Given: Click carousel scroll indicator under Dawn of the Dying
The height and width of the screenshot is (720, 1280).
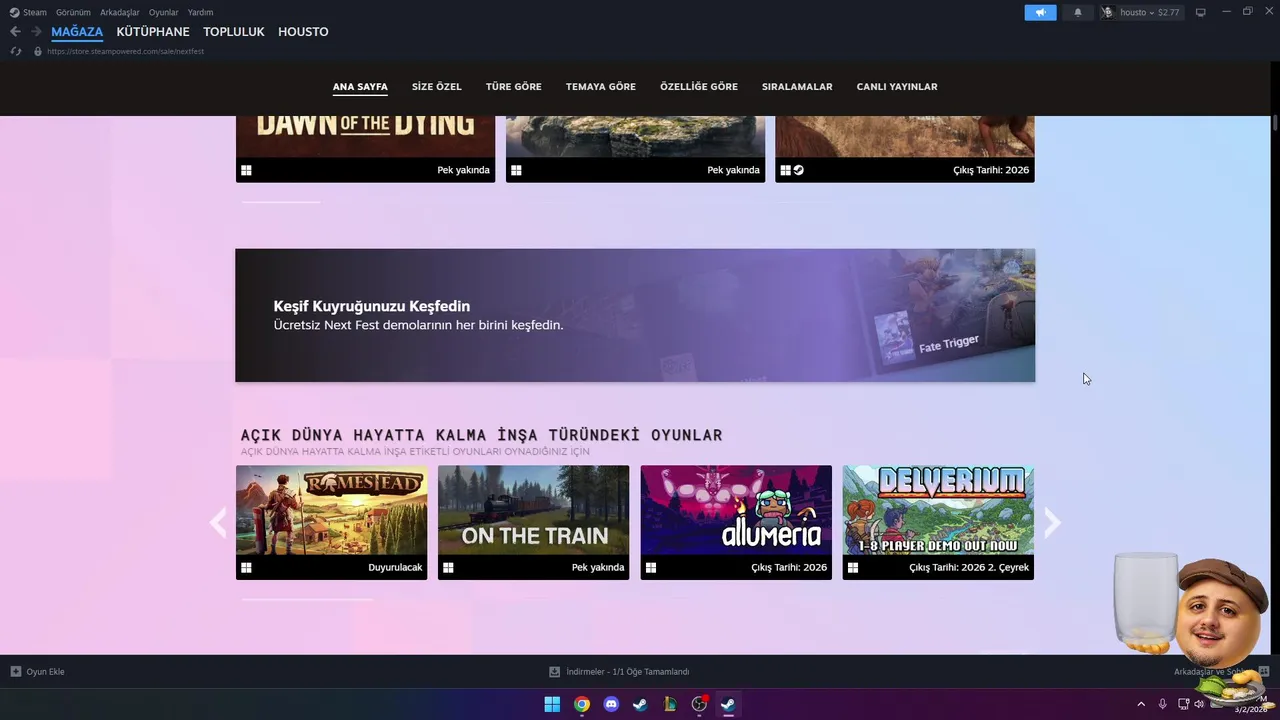Looking at the screenshot, I should coord(281,202).
